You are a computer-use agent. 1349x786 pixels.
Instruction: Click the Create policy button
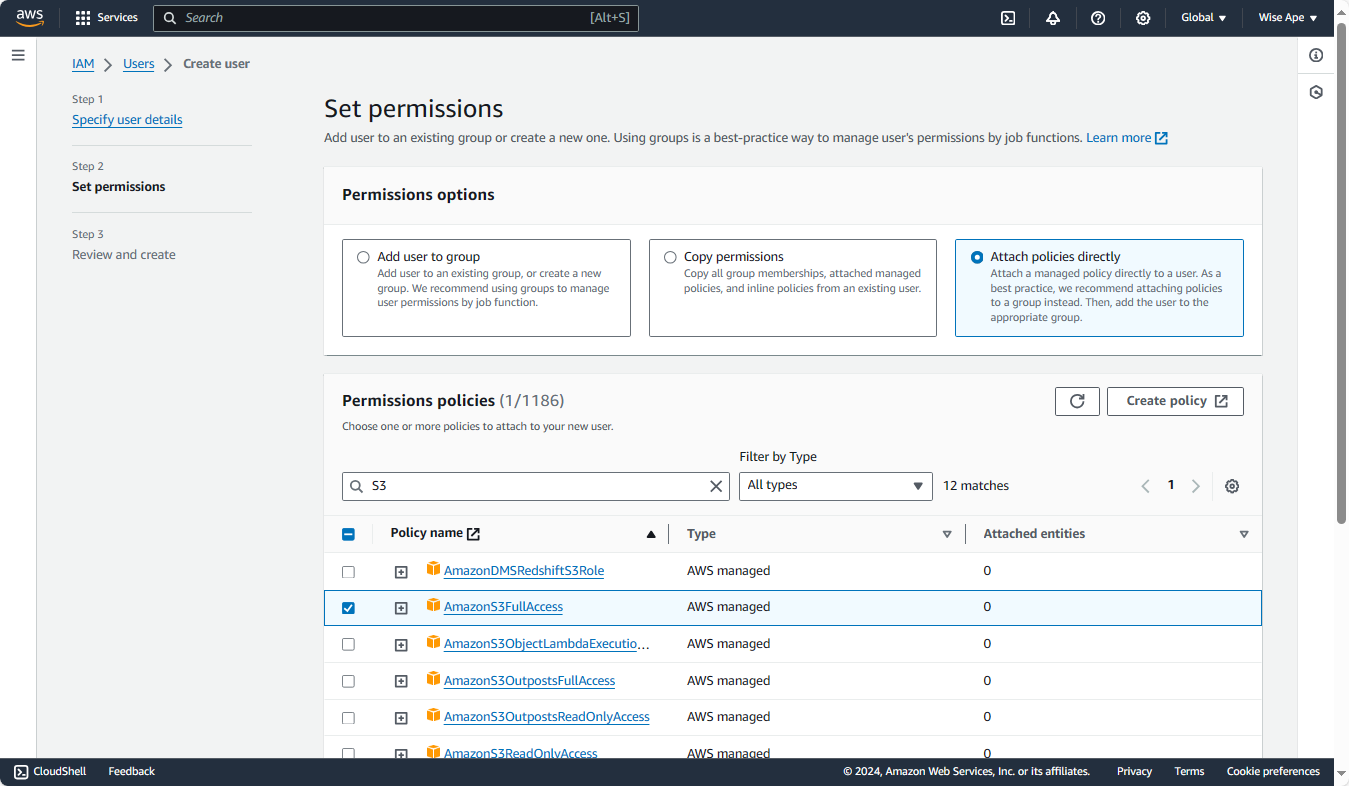pyautogui.click(x=1175, y=401)
